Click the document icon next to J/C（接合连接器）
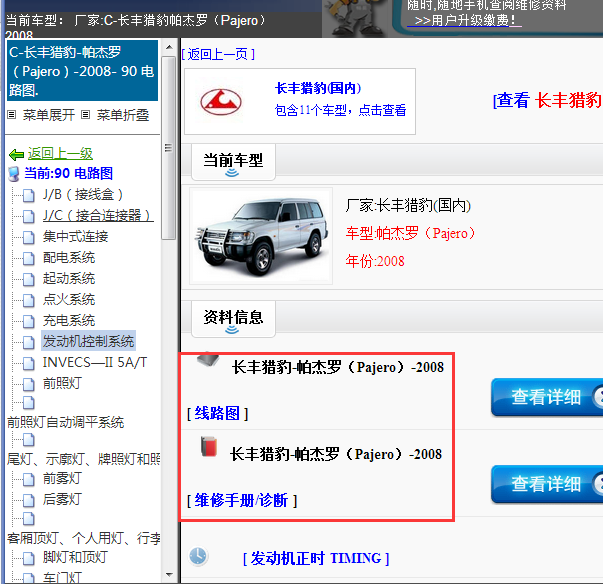The image size is (603, 584). tap(28, 216)
